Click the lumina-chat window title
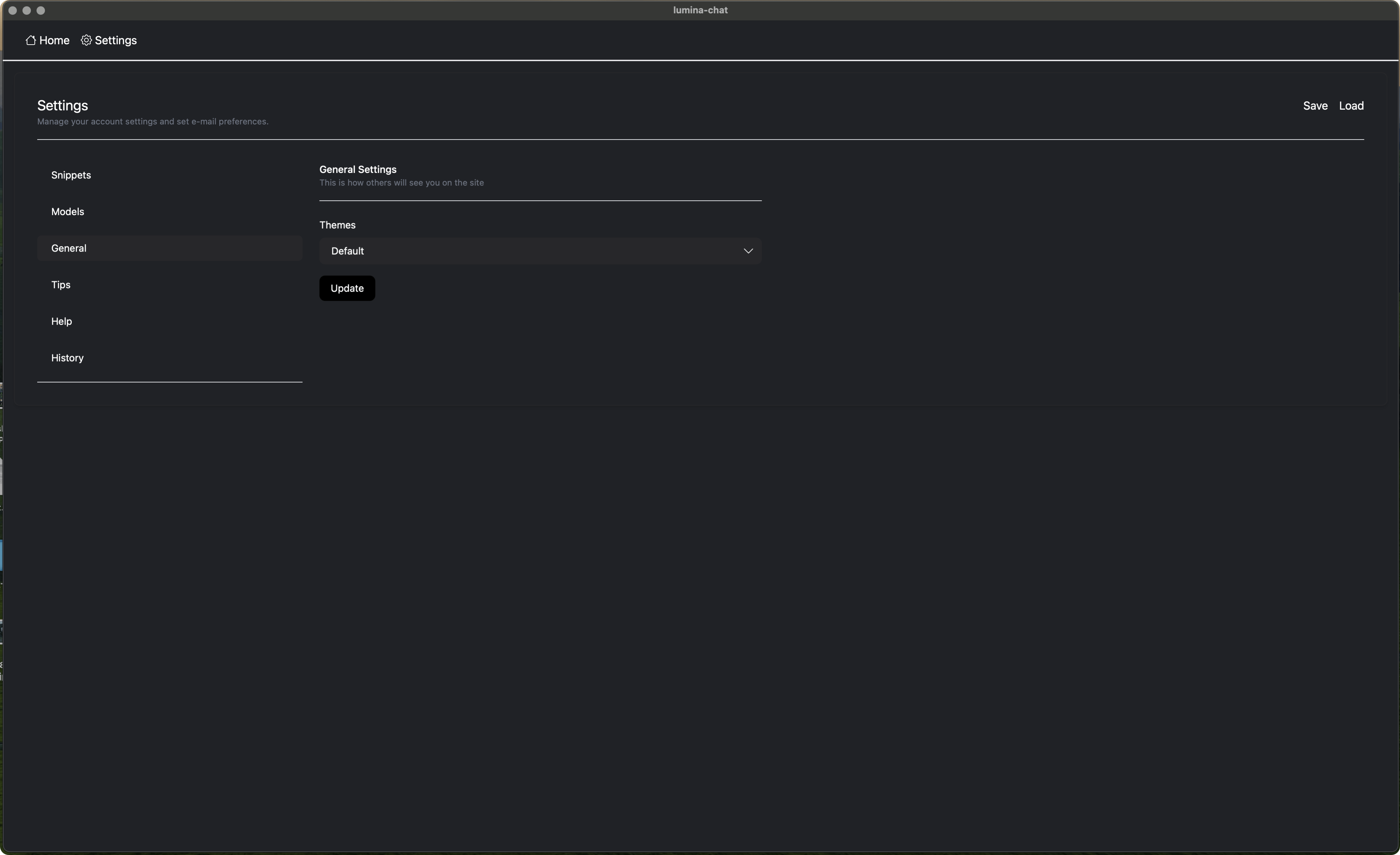1400x855 pixels. [700, 10]
